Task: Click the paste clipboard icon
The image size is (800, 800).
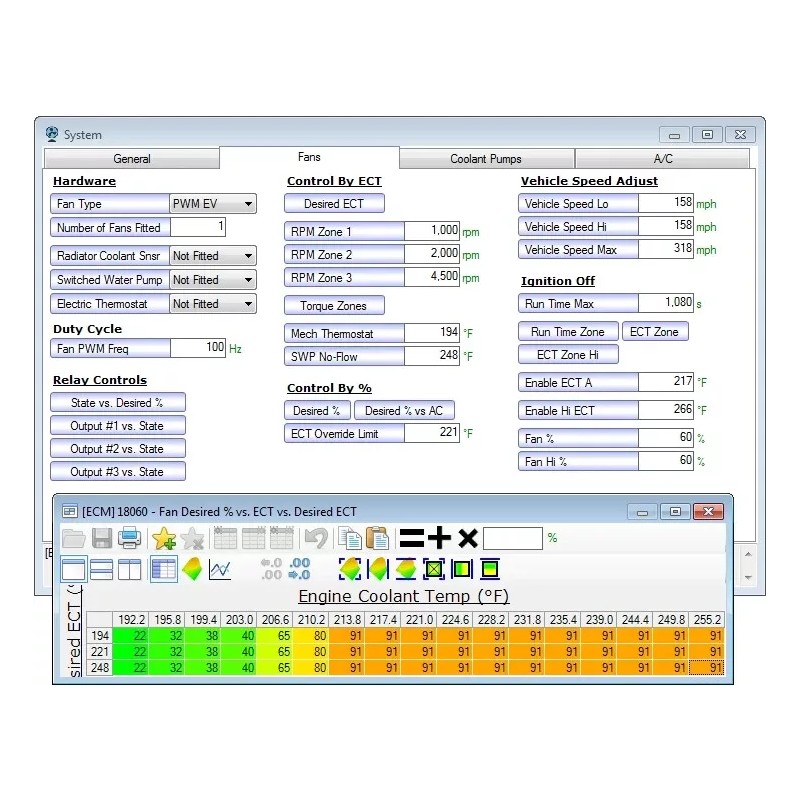Action: [x=377, y=538]
